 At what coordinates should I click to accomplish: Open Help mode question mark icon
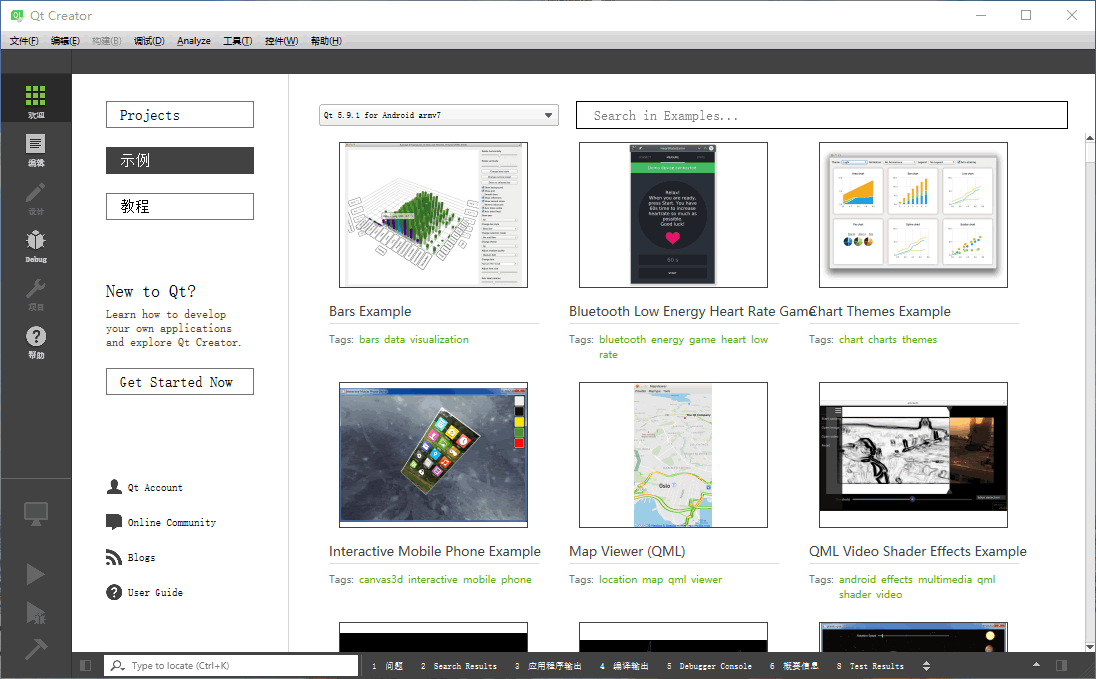coord(36,340)
